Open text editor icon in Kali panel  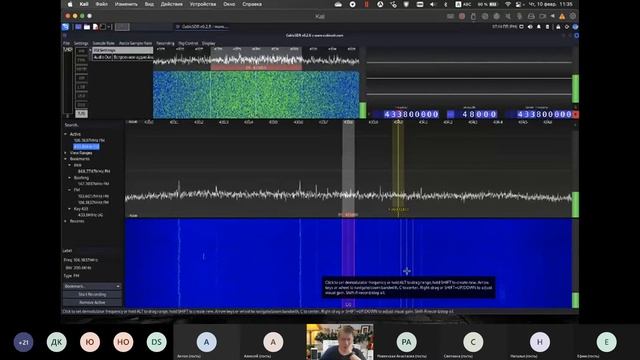(95, 27)
